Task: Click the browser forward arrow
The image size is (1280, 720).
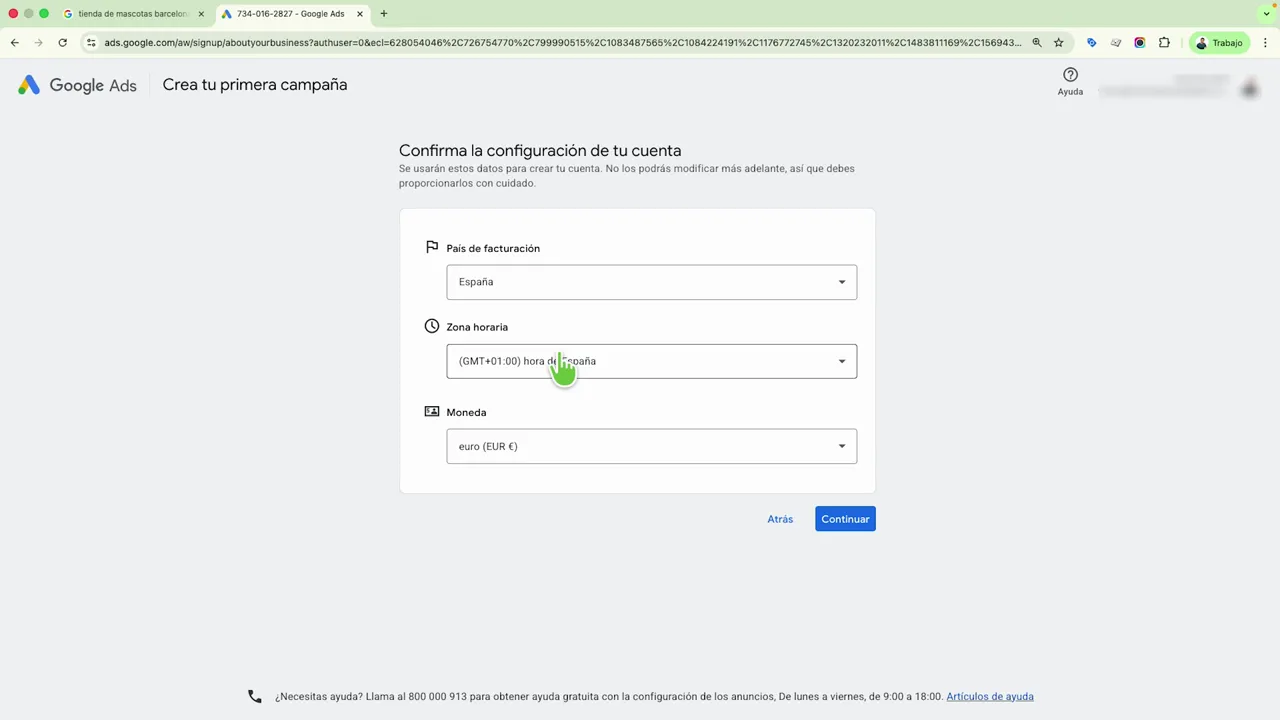Action: coord(38,43)
